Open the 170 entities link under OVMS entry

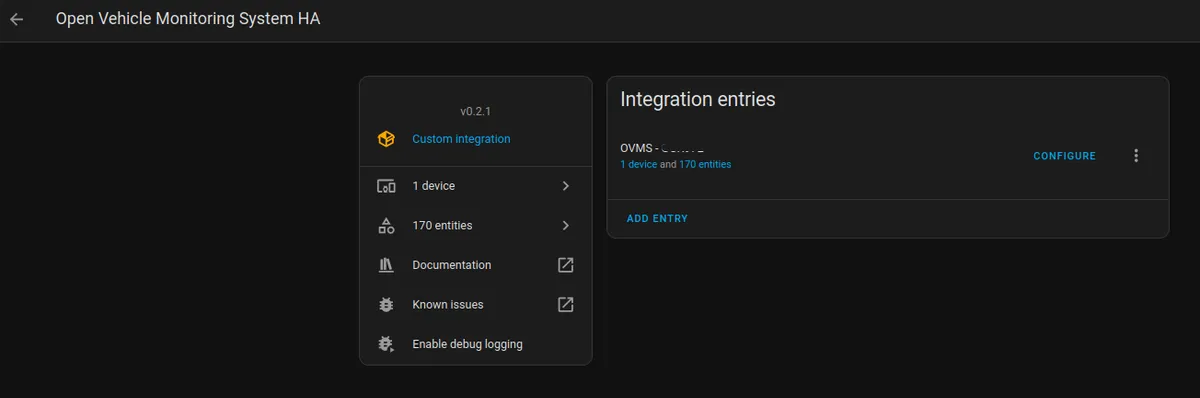point(705,164)
